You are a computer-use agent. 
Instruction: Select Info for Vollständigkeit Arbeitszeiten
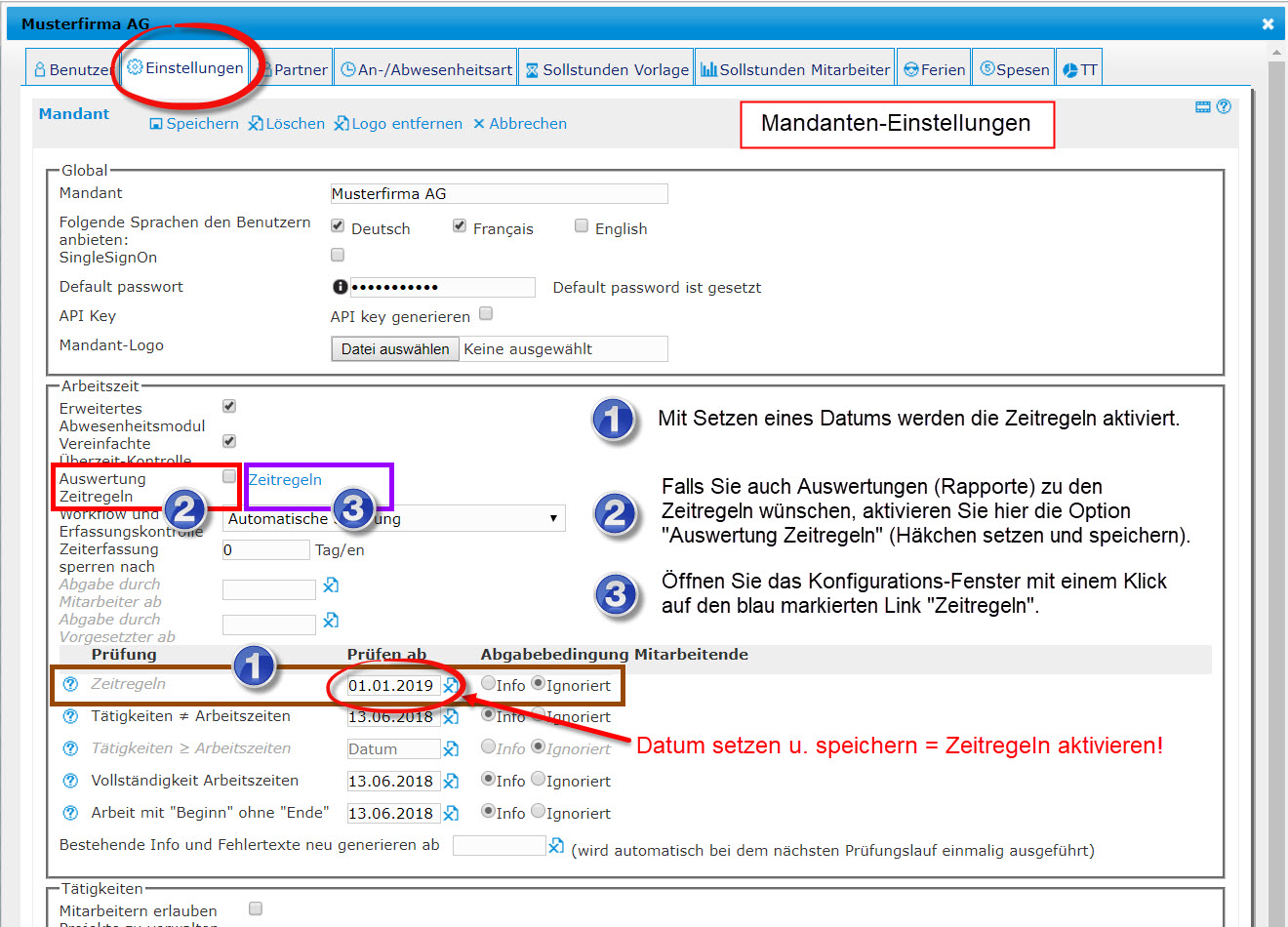click(x=489, y=779)
